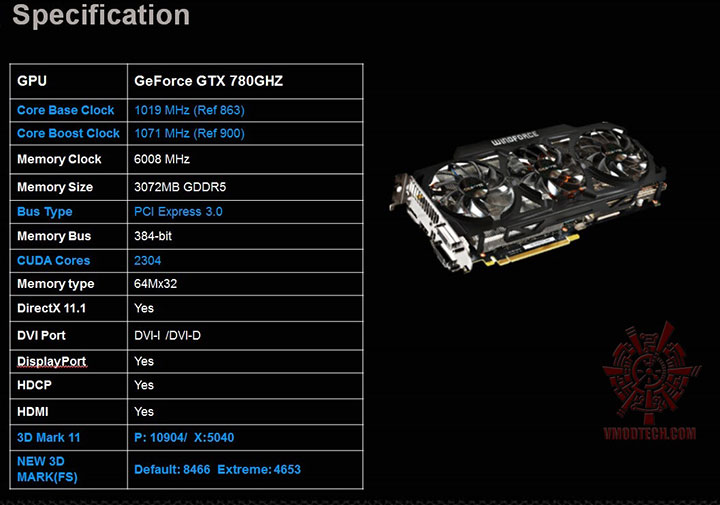Click the 1019 MHz (Ref 863) value
This screenshot has width=720, height=505.
click(x=189, y=110)
